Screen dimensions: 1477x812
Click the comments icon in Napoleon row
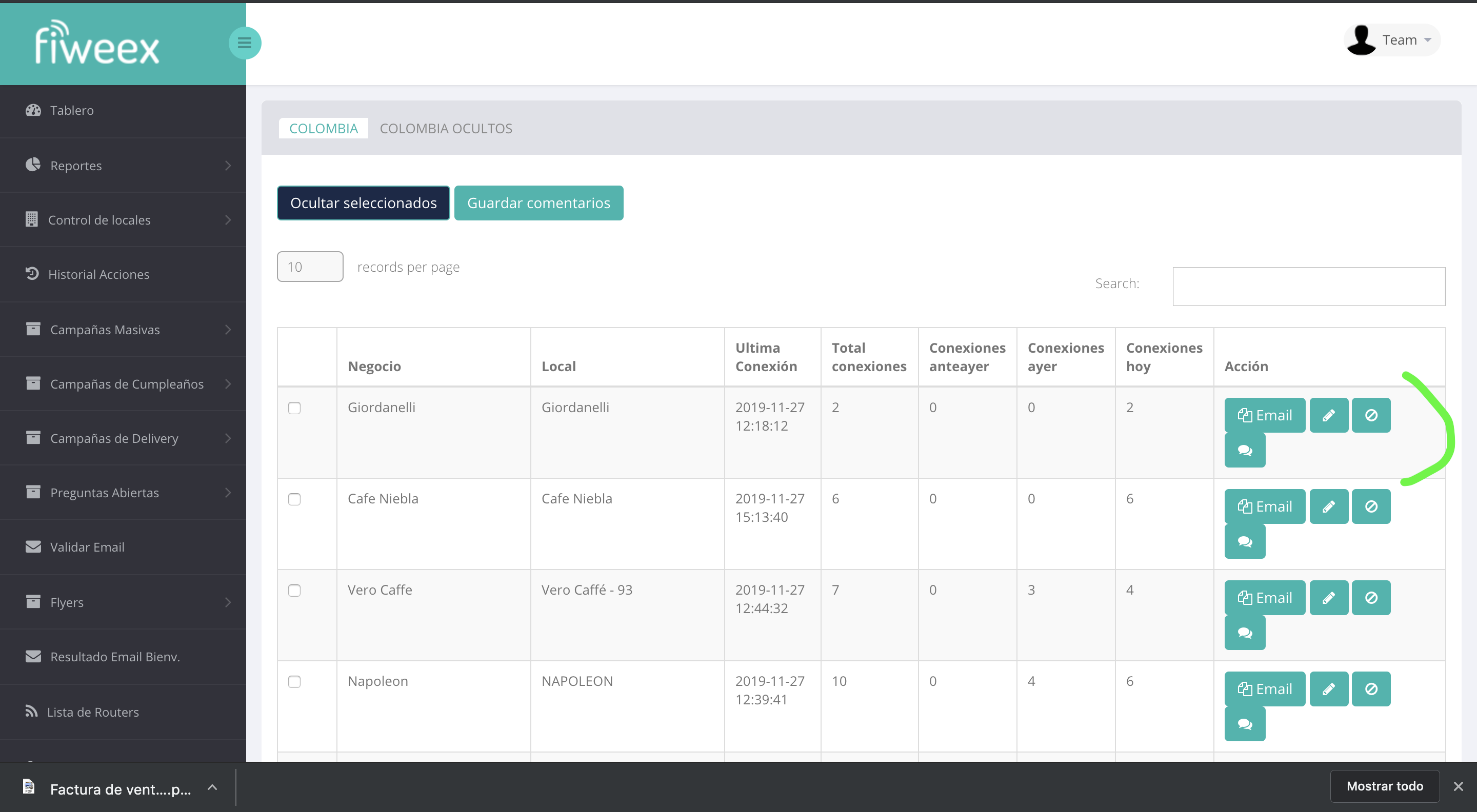1244,724
